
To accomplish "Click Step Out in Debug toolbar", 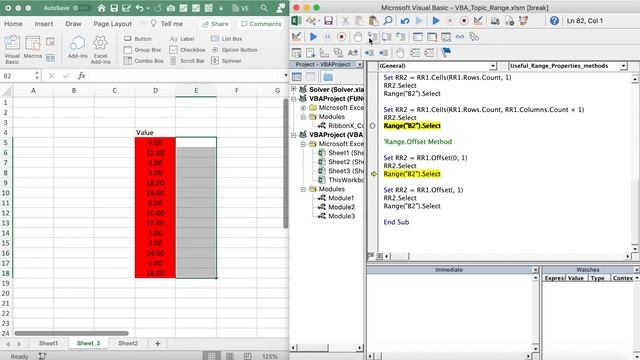I will [x=401, y=37].
